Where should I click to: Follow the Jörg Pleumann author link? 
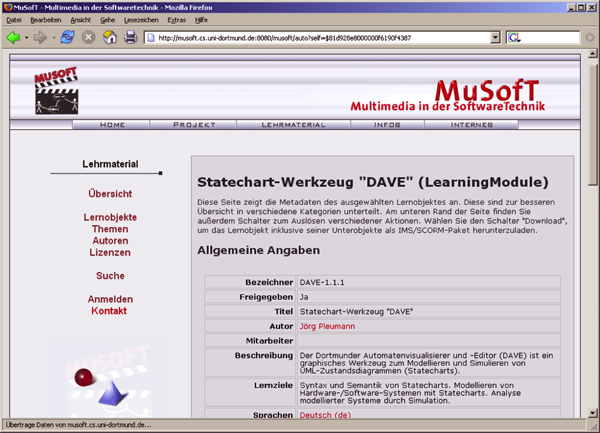(327, 326)
